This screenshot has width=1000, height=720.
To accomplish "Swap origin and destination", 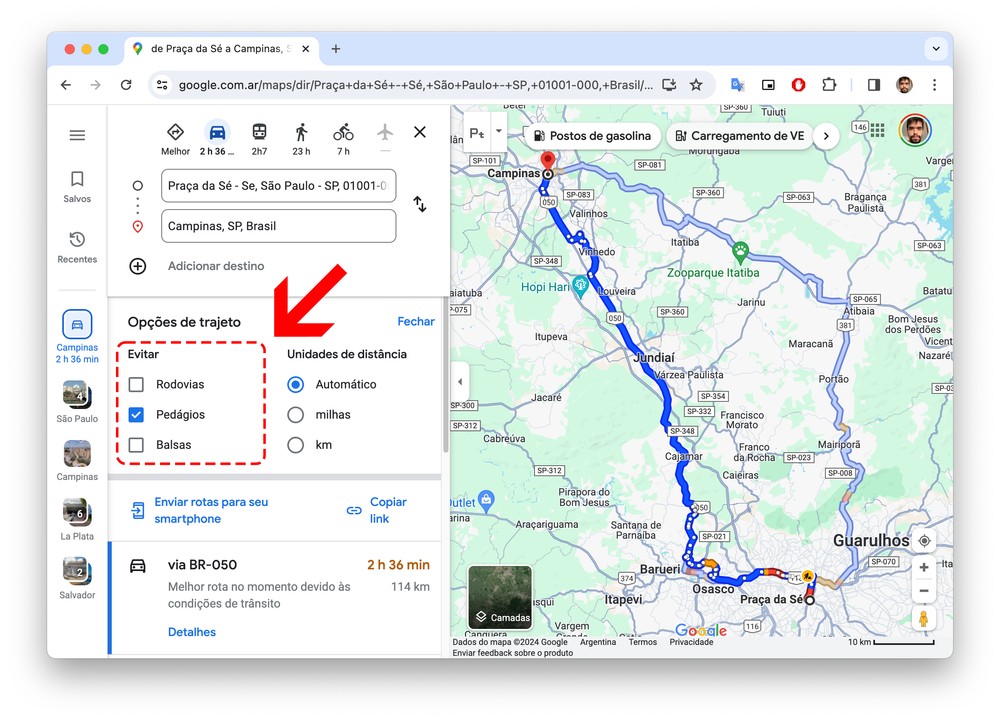I will click(x=420, y=204).
